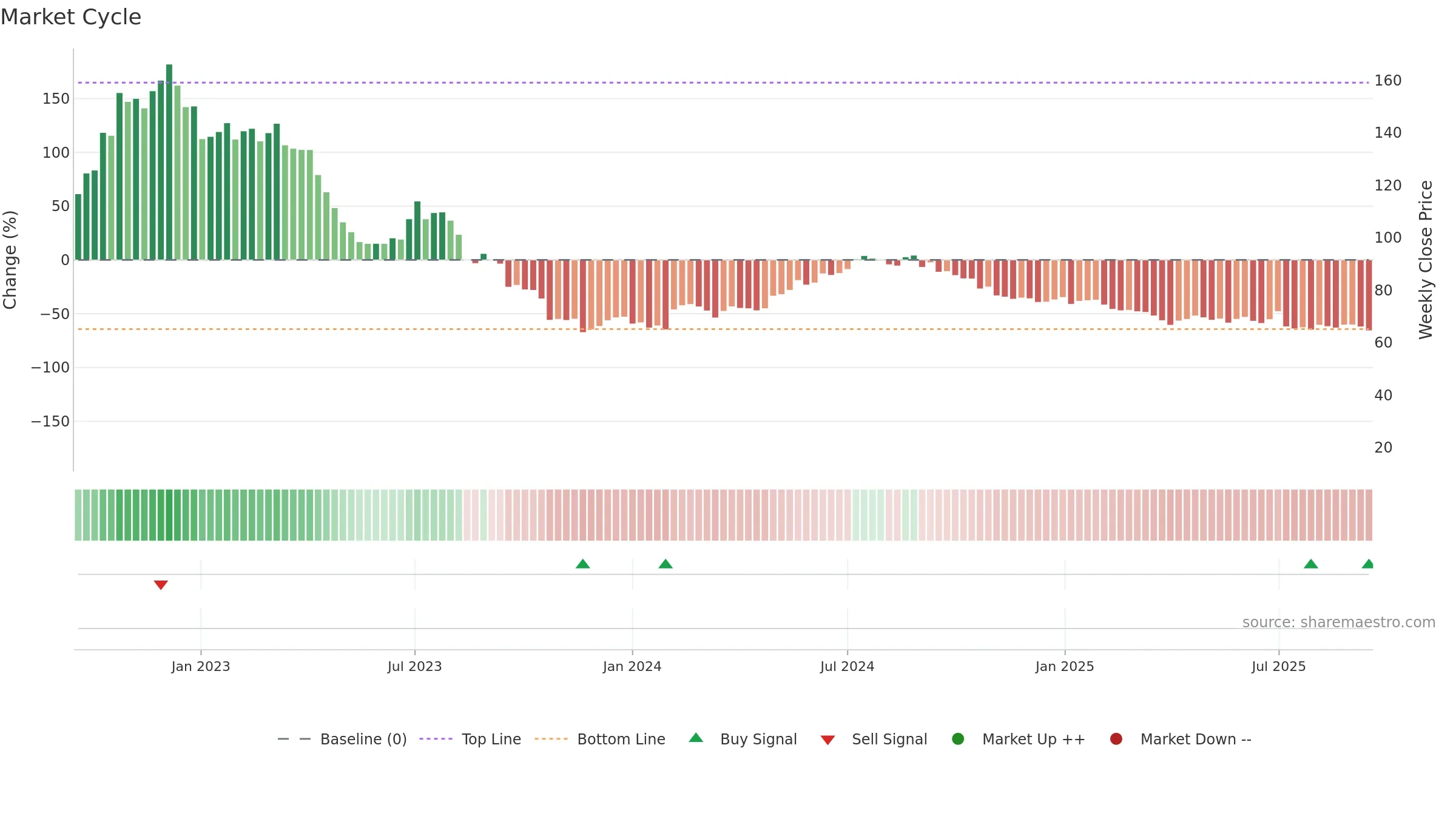Click the purple dotted Top Line legend swatch
1456x819 pixels.
point(436,739)
